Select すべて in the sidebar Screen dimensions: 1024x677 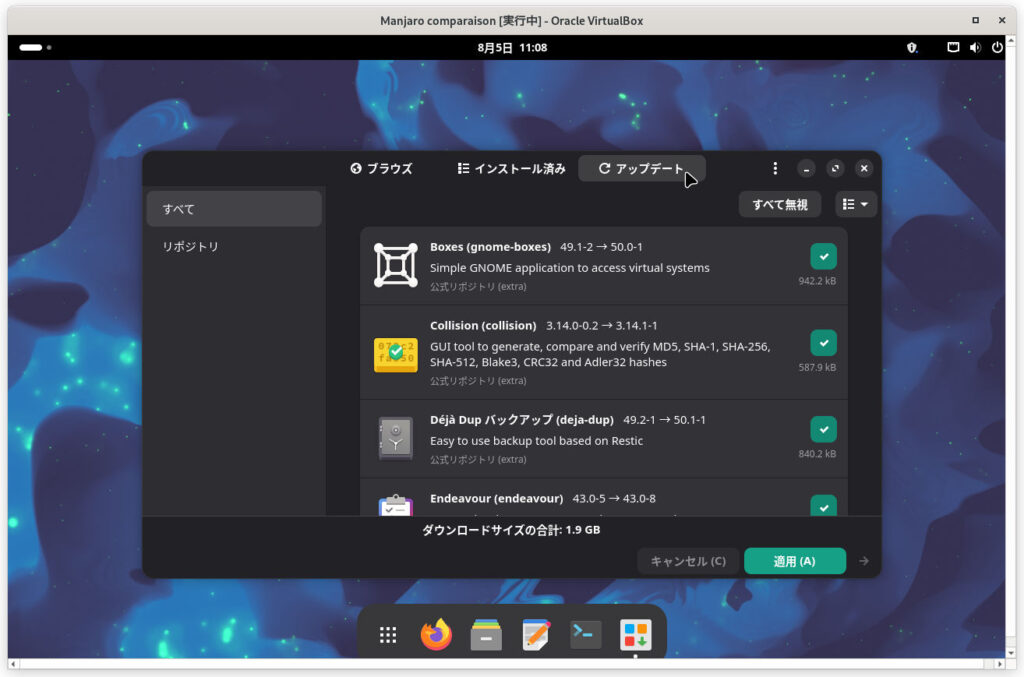pyautogui.click(x=234, y=209)
